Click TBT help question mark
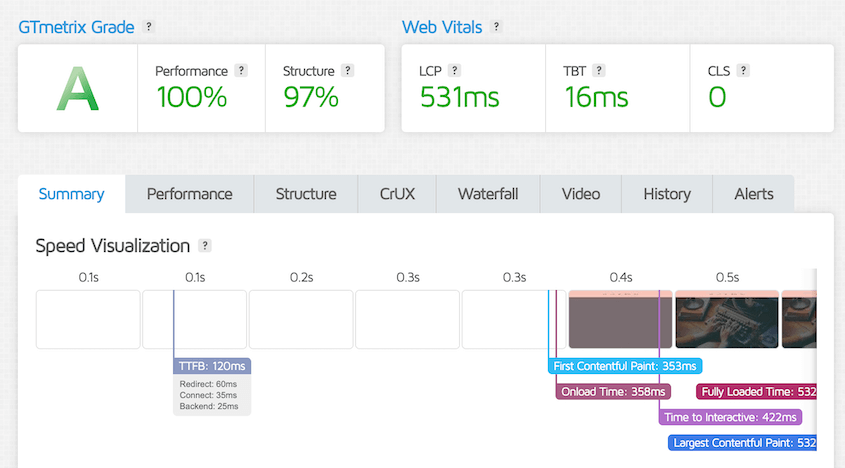Image resolution: width=845 pixels, height=468 pixels. 599,71
